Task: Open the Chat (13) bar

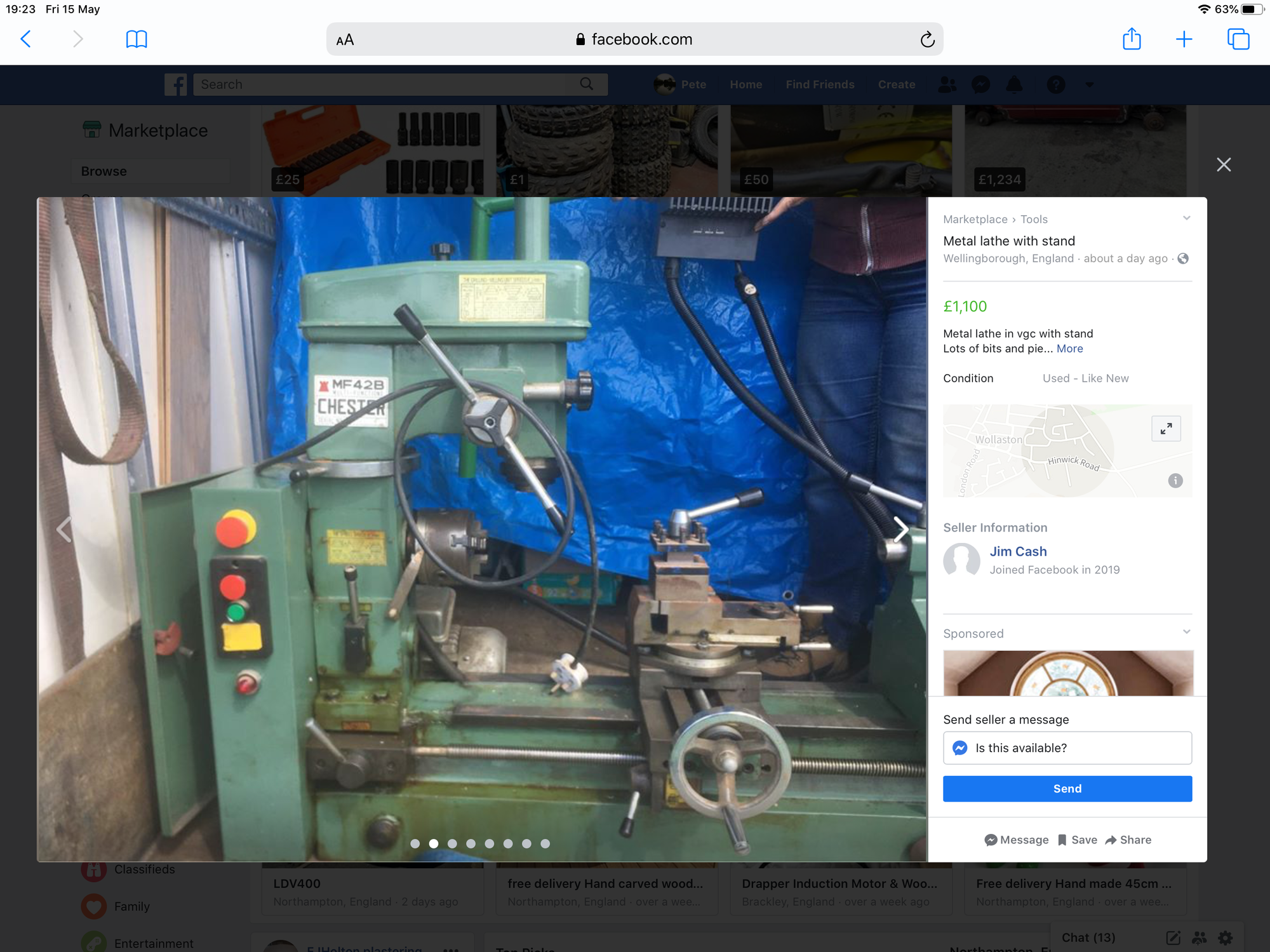Action: point(1088,937)
